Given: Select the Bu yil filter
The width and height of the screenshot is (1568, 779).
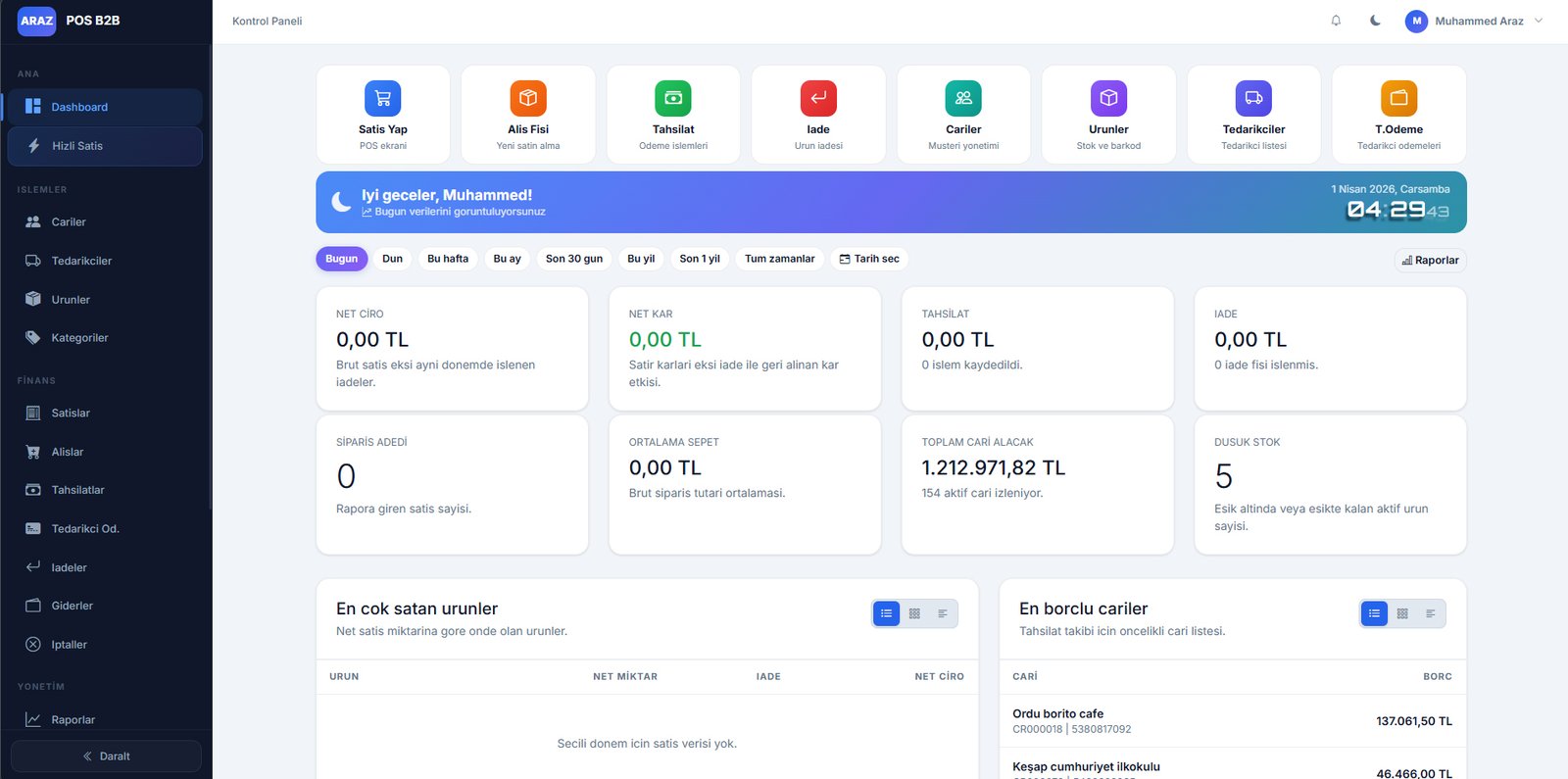Looking at the screenshot, I should (x=641, y=259).
